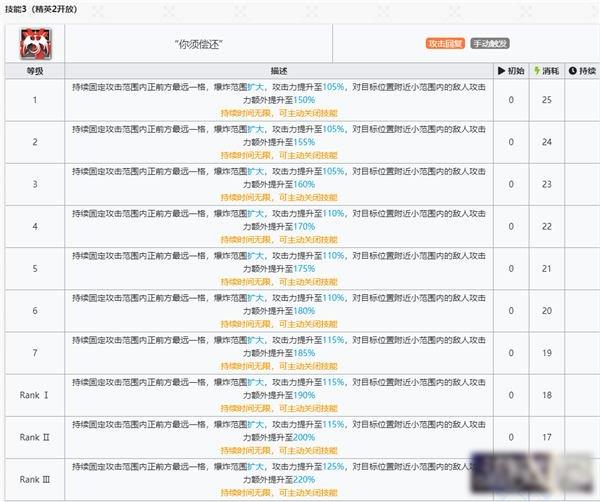This screenshot has width=600, height=502.
Task: Click the 190% value in Rank Ⅰ description
Action: [x=304, y=395]
